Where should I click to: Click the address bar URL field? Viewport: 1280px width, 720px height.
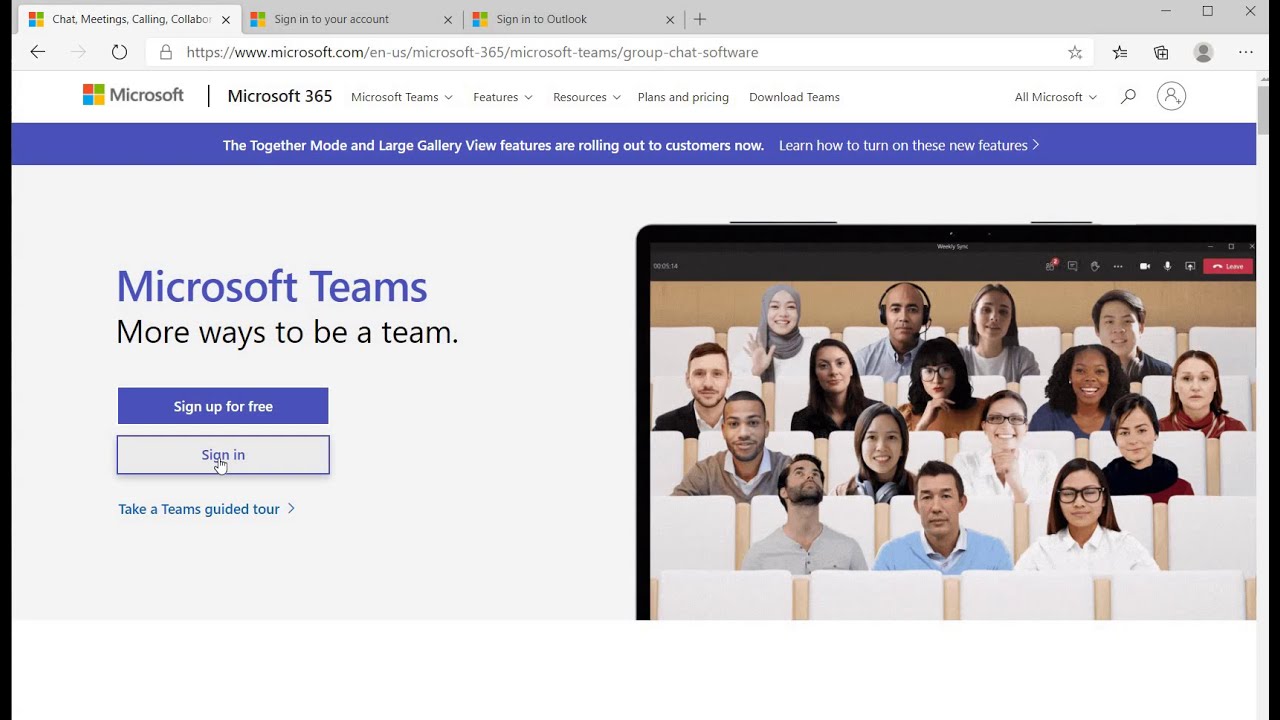620,52
